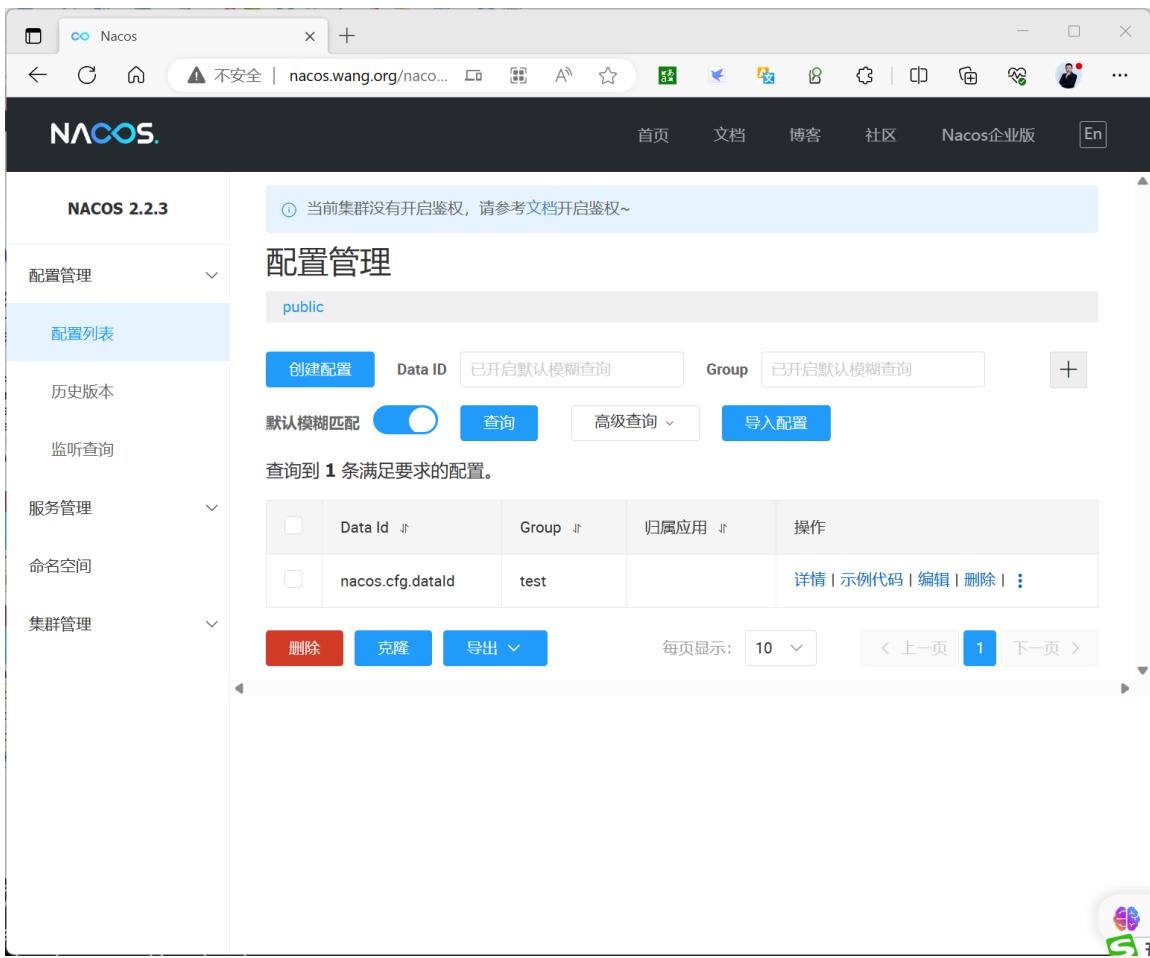Click the Data ID search field
Image resolution: width=1150 pixels, height=958 pixels.
point(572,369)
